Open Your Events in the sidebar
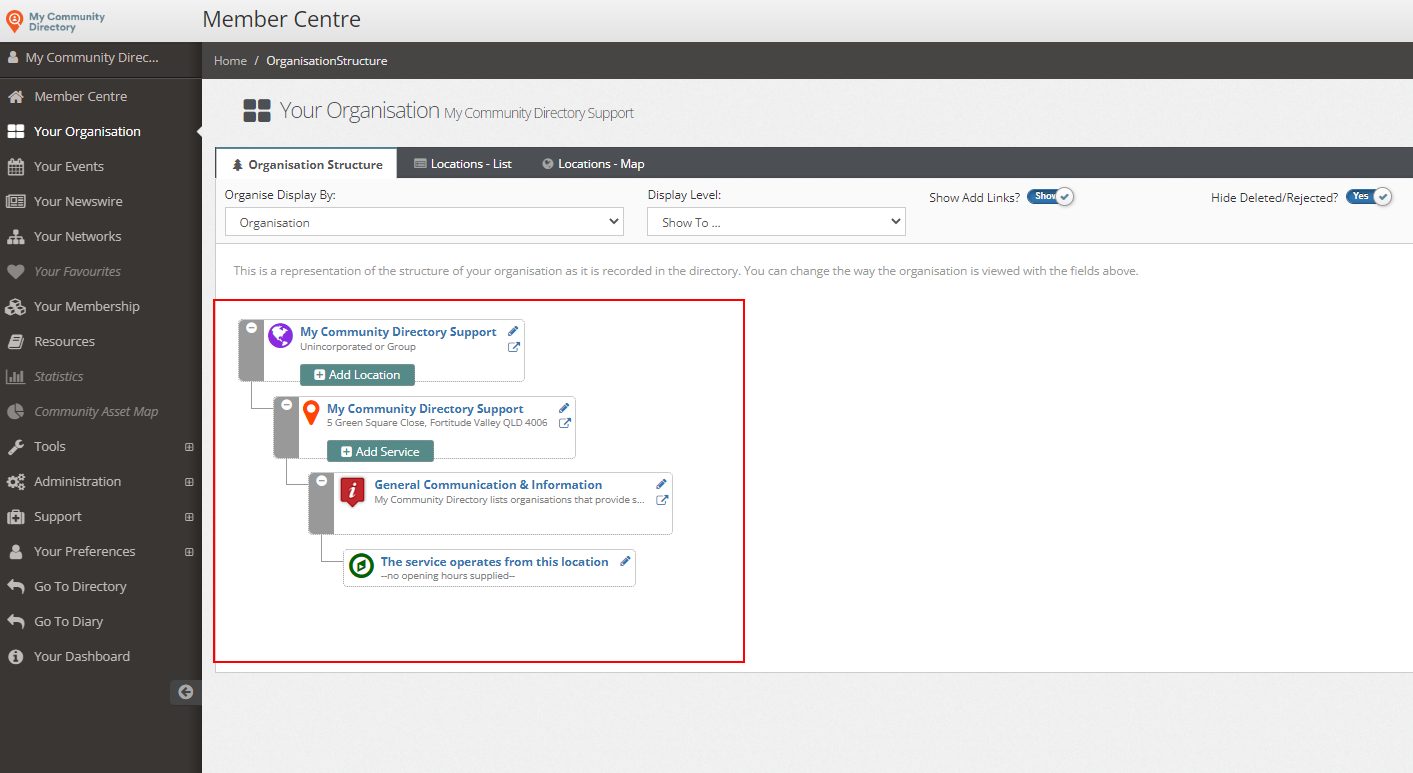The image size is (1413, 773). click(68, 166)
